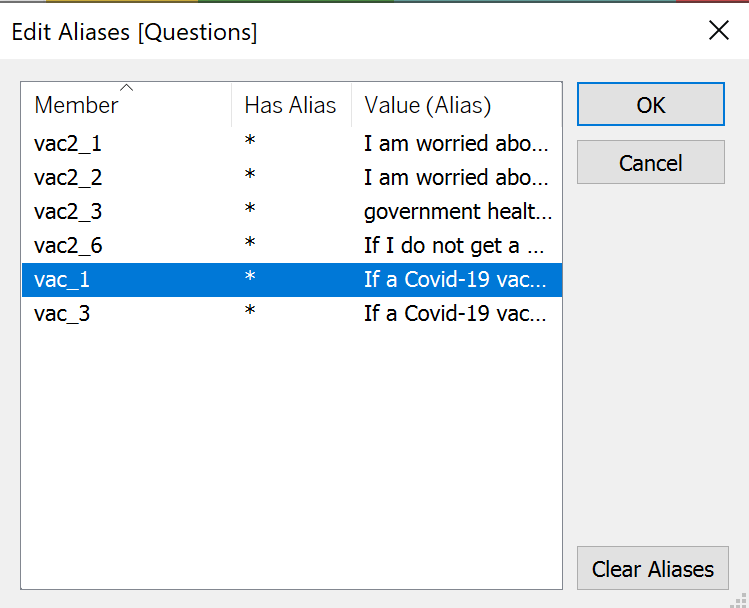The height and width of the screenshot is (608, 749).
Task: Select the vac_3 member row
Action: [62, 314]
